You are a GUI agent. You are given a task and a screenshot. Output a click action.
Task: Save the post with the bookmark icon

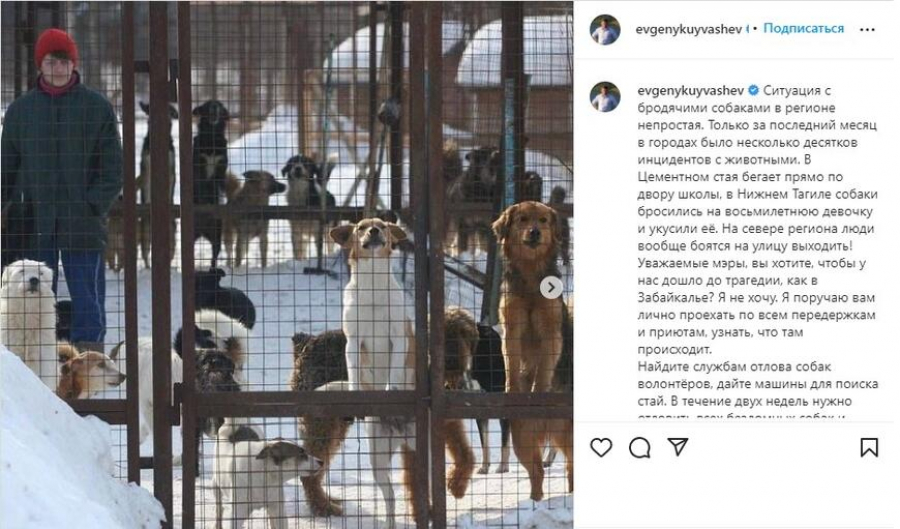coord(869,448)
